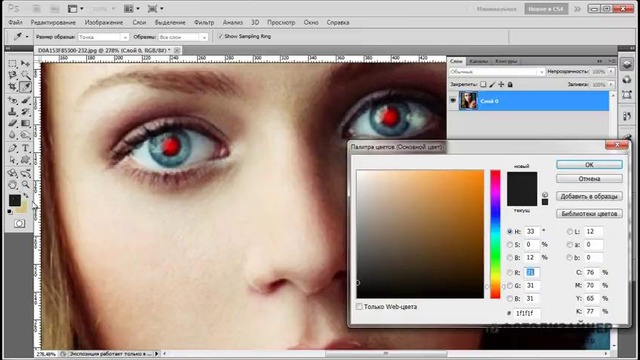640x360 pixels.
Task: Select the Pen tool
Action: (13, 148)
